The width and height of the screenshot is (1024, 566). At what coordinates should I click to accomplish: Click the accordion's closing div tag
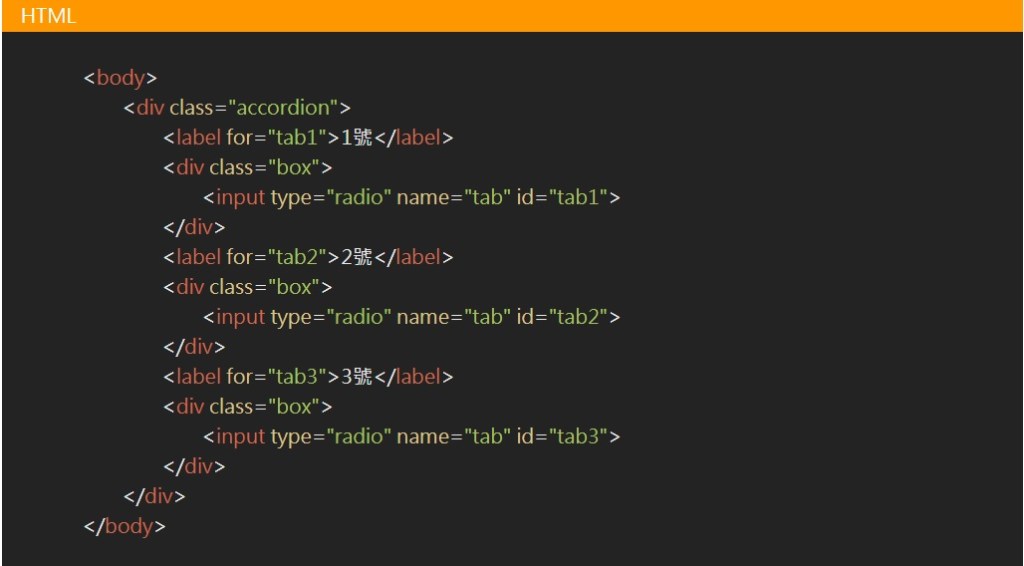155,497
